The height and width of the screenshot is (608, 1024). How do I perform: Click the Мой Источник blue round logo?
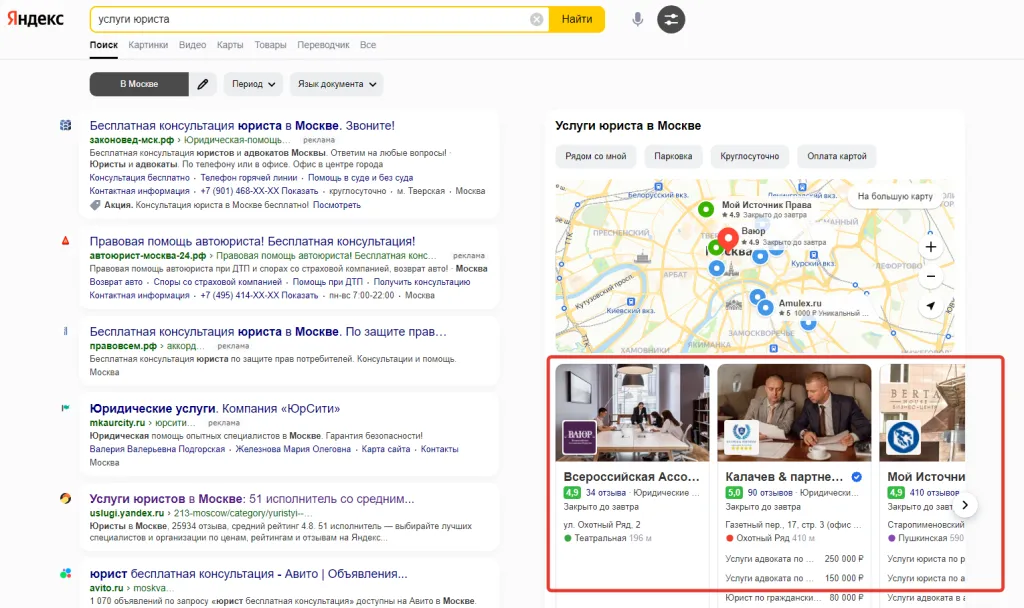(x=904, y=438)
